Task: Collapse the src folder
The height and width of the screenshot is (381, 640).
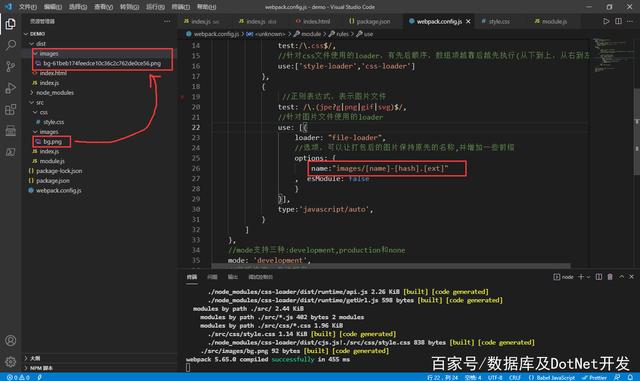Action: click(x=32, y=102)
